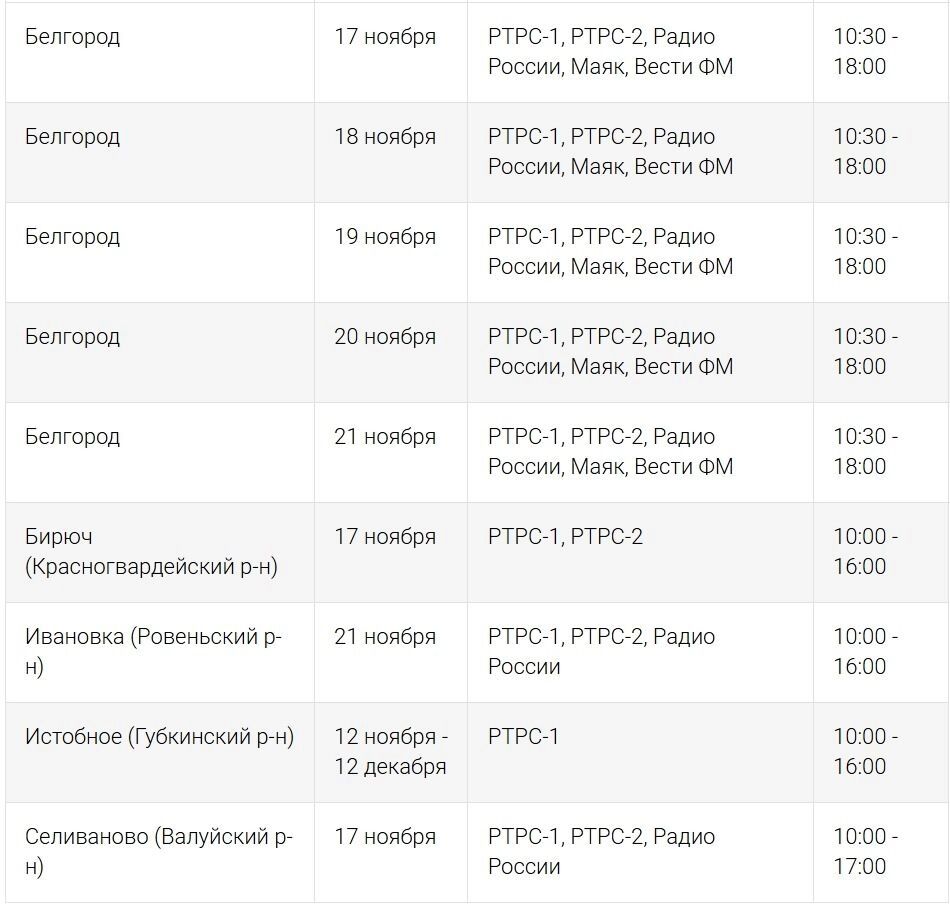Select the 'Селиваново (Валуйский р-н)' location cell
Viewport: 950px width, 904px height.
pyautogui.click(x=158, y=852)
